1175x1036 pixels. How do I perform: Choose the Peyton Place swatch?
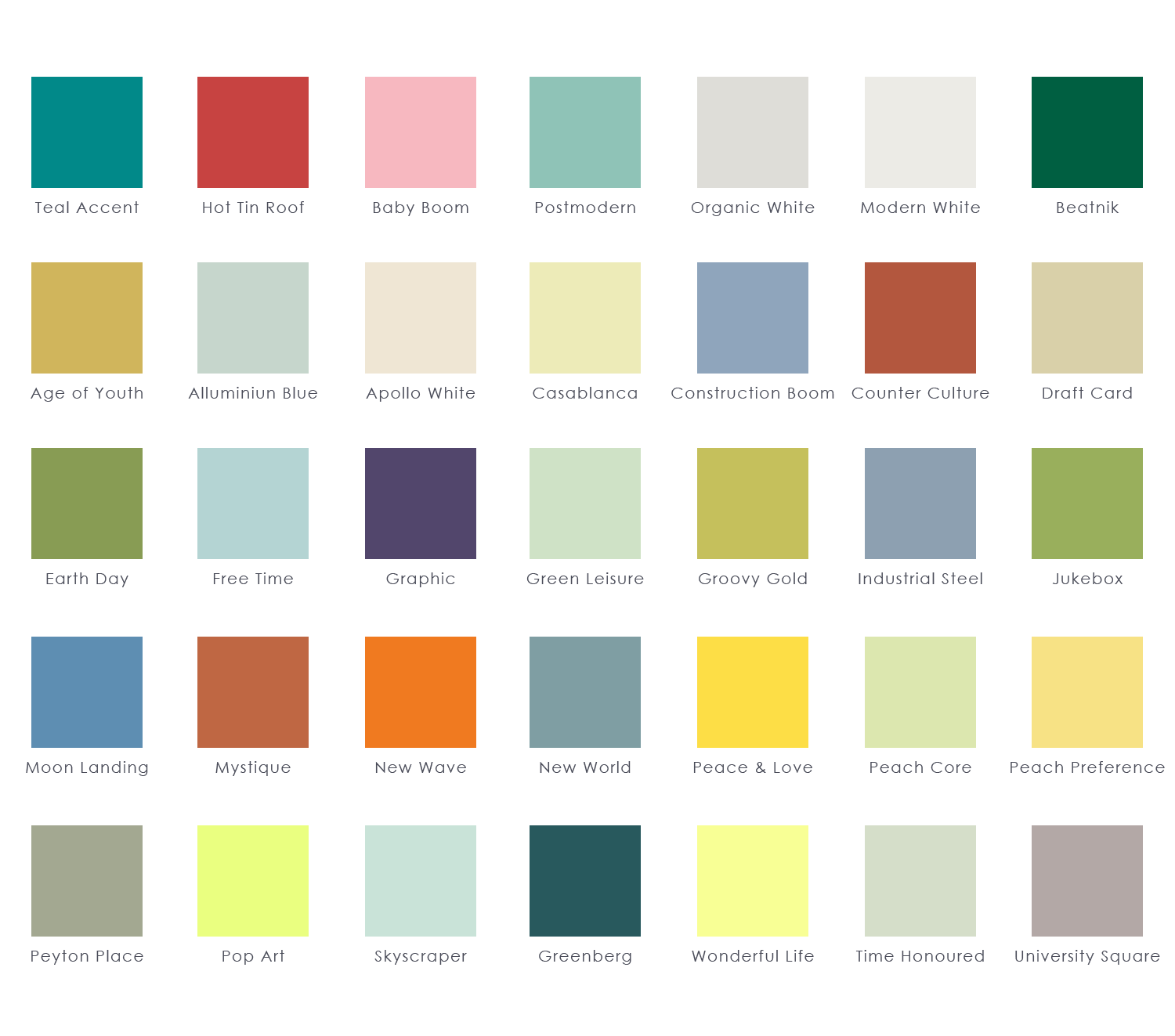click(x=87, y=881)
